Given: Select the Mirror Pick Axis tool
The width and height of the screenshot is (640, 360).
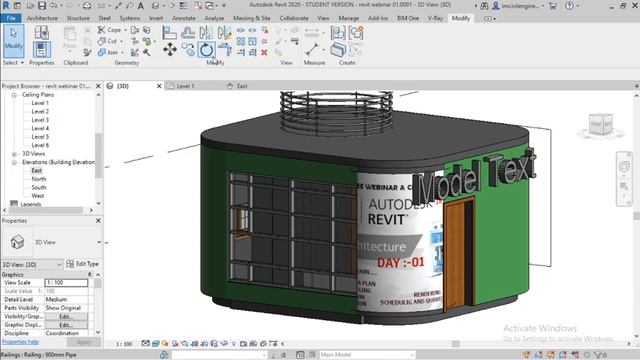Looking at the screenshot, I should coord(206,33).
